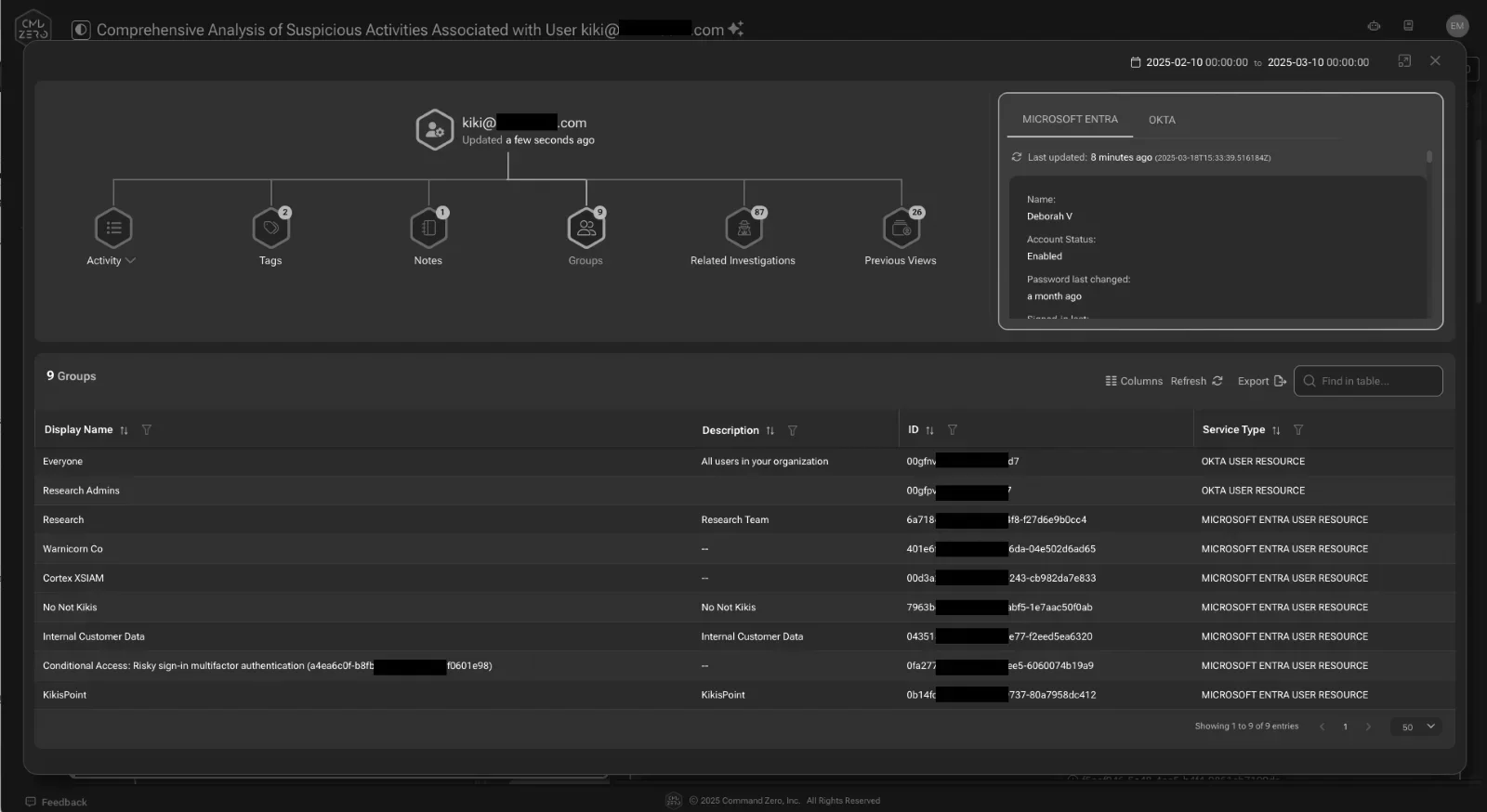Screen dimensions: 1487x812
Task: Open the 50 page size dropdown
Action: point(1416,727)
